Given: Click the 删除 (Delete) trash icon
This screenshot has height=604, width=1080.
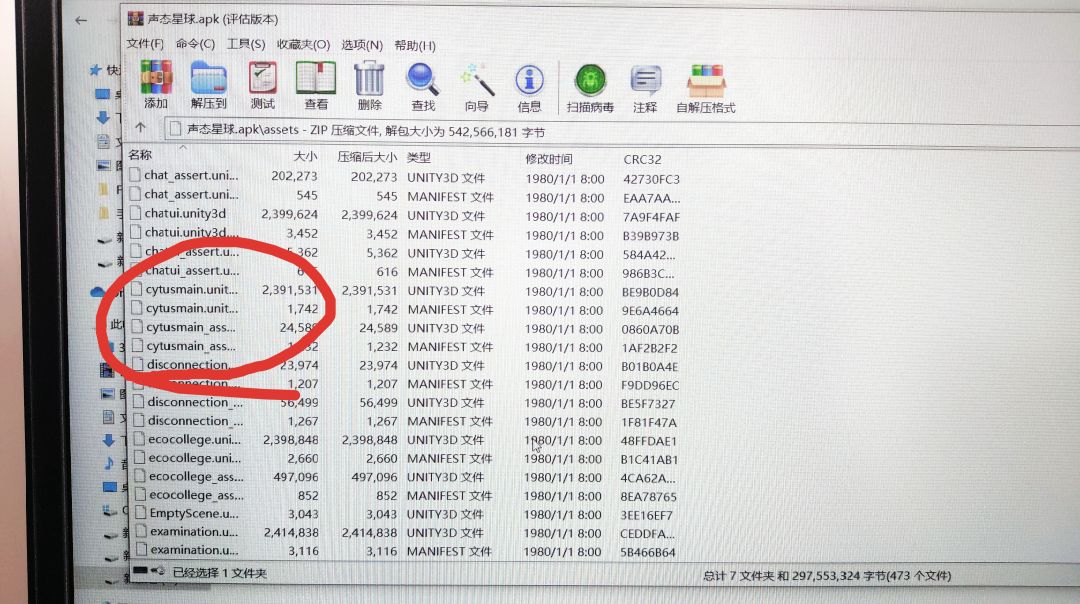Looking at the screenshot, I should 369,79.
